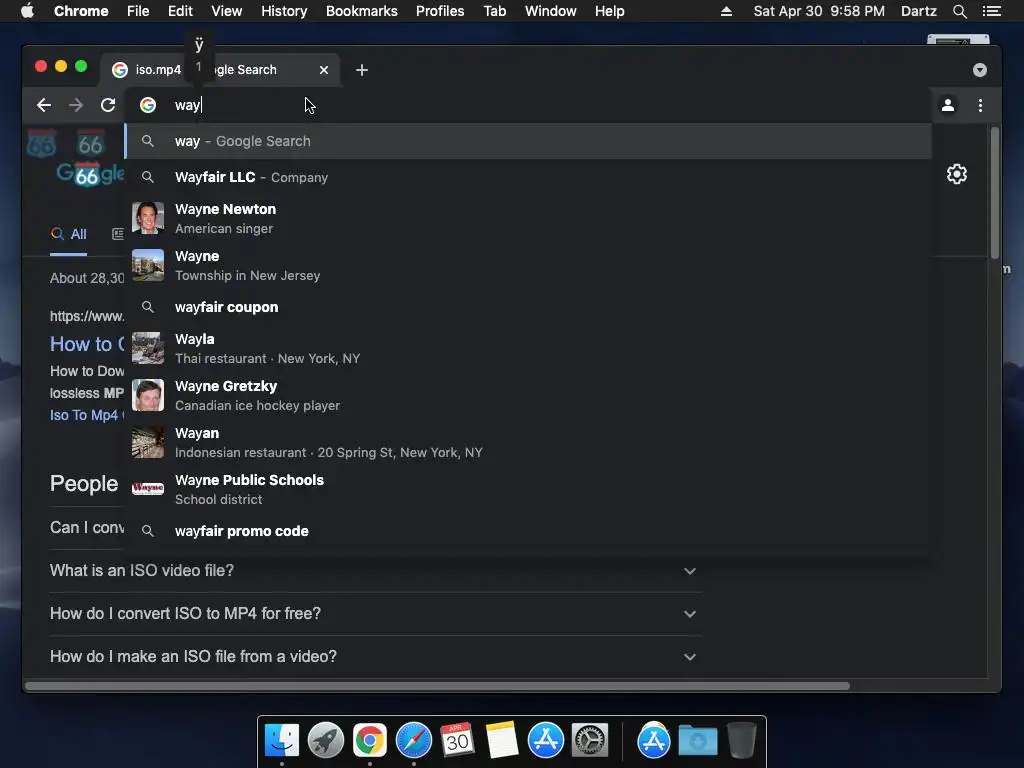Screen dimensions: 1024x768
Task: Open Notes from the Dock
Action: (x=502, y=740)
